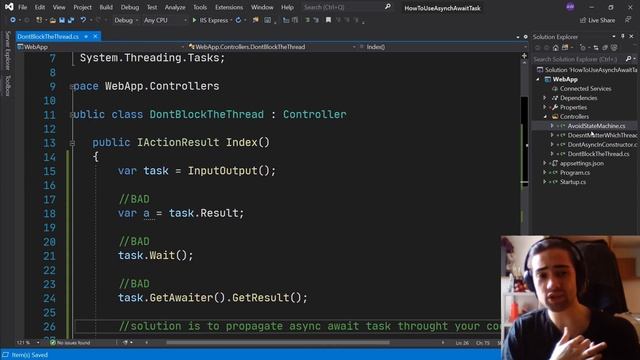This screenshot has width=640, height=360.
Task: Collapse the Index() method outlining at line 13
Action: click(x=72, y=143)
